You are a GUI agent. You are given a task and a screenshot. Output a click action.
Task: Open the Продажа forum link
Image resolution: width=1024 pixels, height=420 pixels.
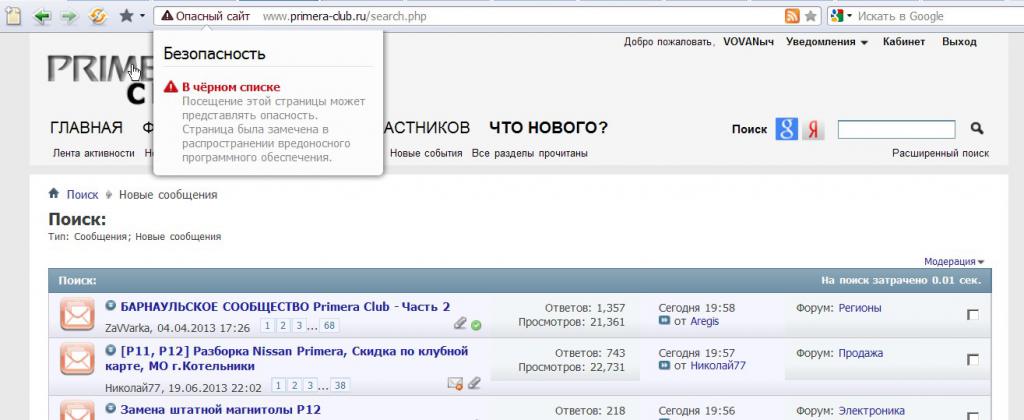click(861, 353)
